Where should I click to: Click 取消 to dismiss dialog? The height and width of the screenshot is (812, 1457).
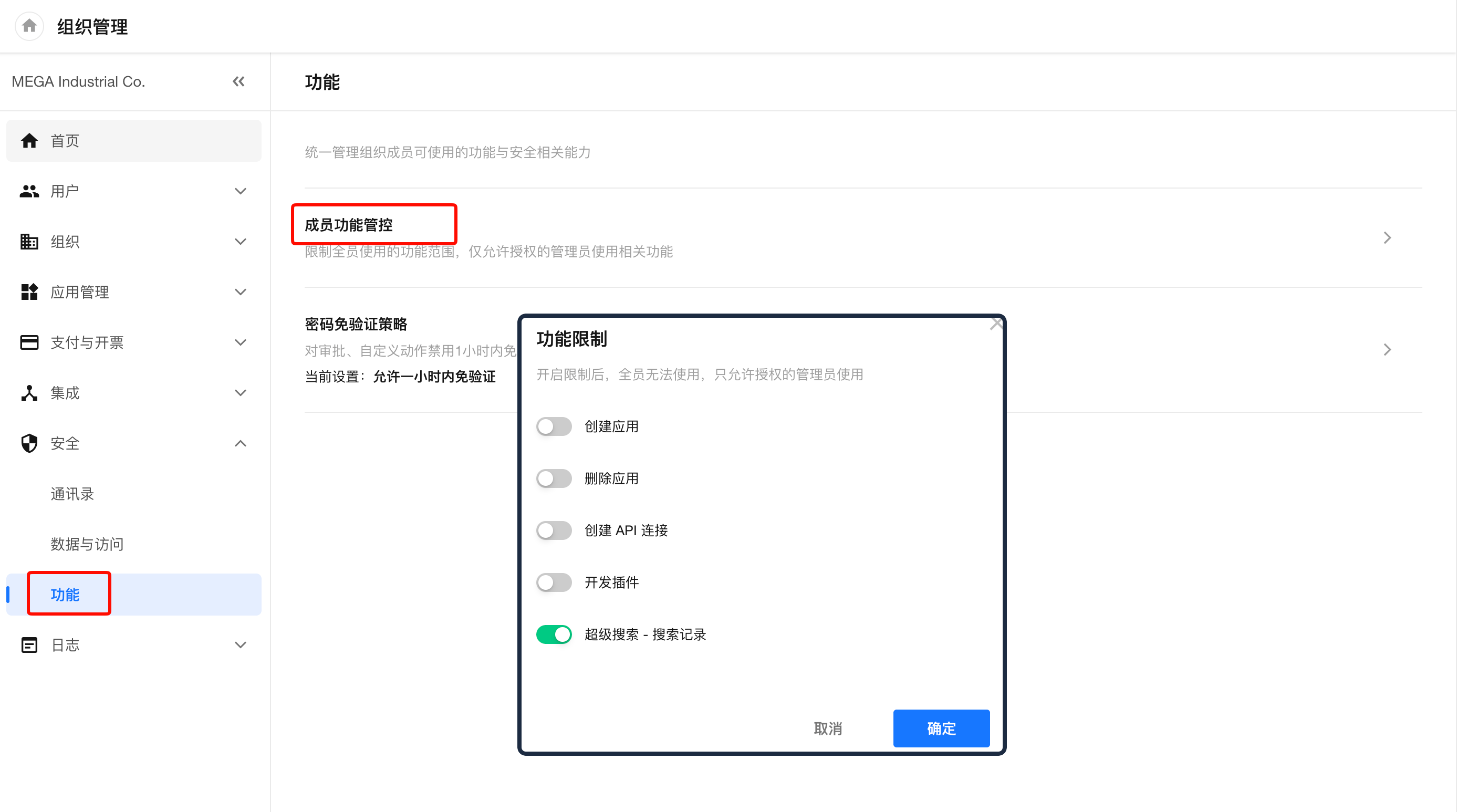tap(827, 728)
